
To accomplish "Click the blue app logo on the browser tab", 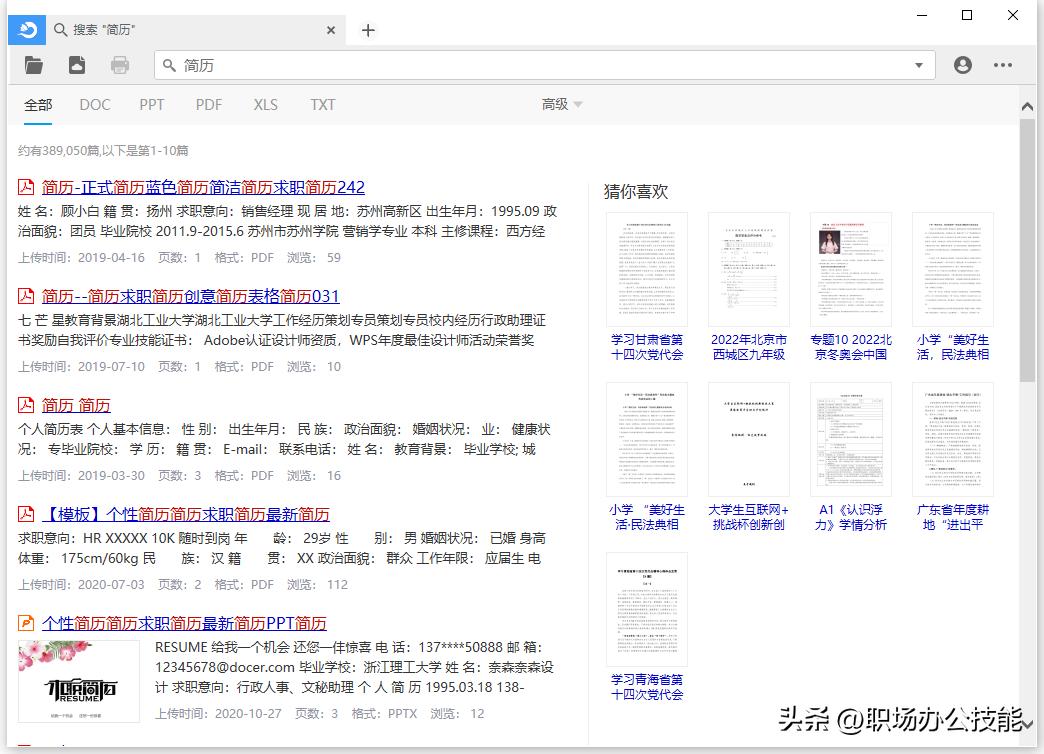I will point(26,30).
